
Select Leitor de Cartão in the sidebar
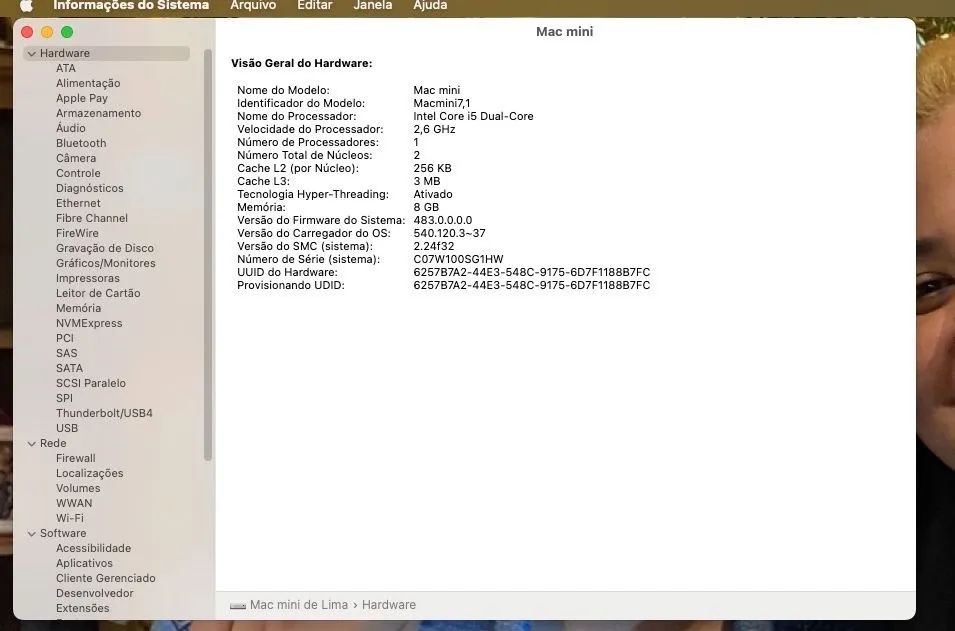[98, 293]
